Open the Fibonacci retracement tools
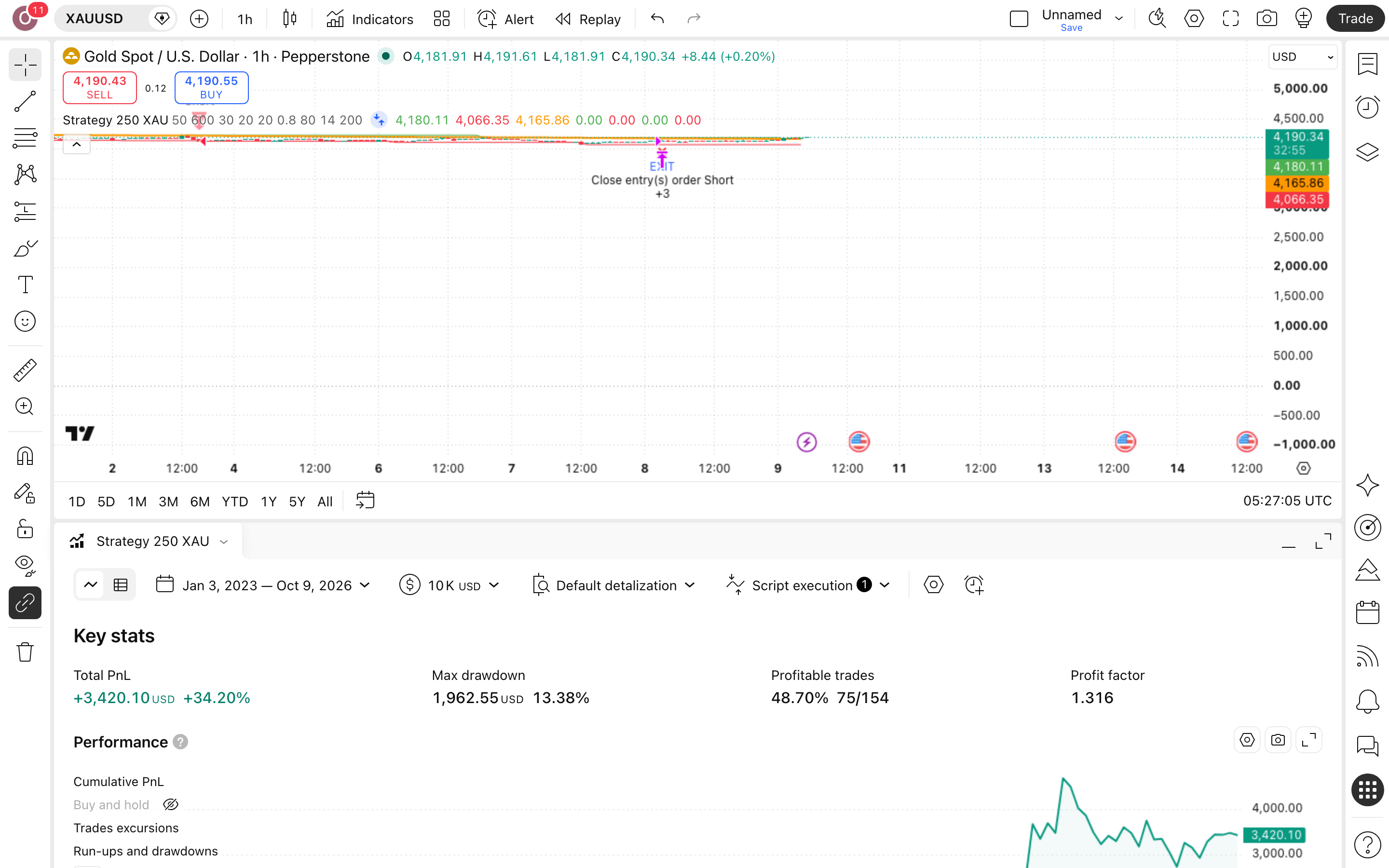The width and height of the screenshot is (1389, 868). coord(25,138)
